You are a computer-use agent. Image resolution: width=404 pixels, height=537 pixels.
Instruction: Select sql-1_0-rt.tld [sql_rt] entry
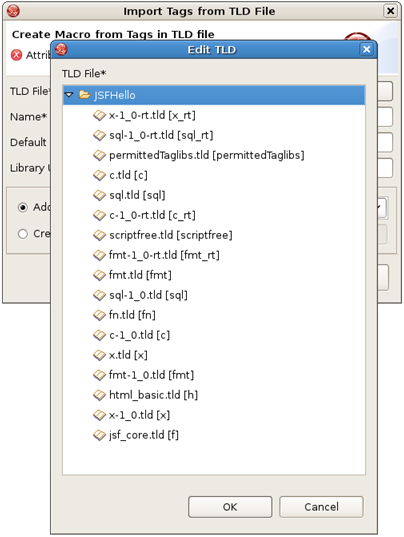[x=161, y=135]
